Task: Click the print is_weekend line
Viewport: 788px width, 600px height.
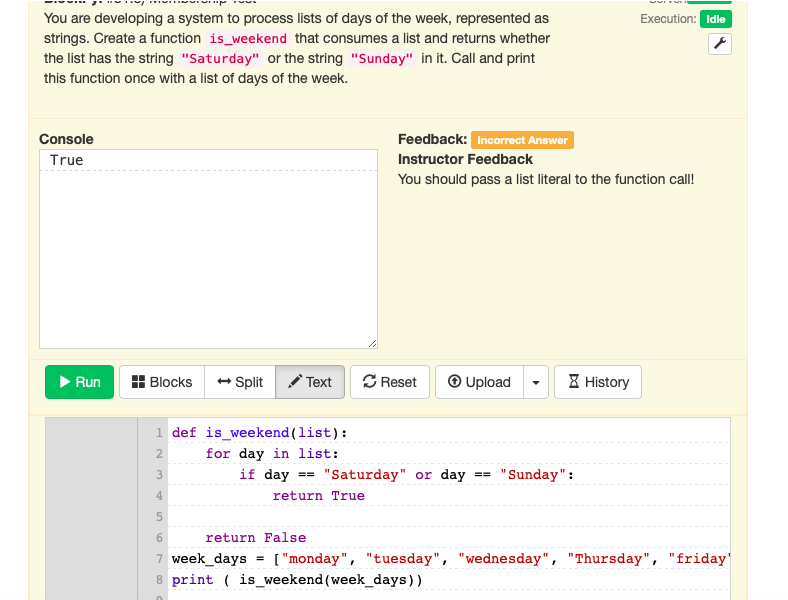Action: click(x=297, y=580)
